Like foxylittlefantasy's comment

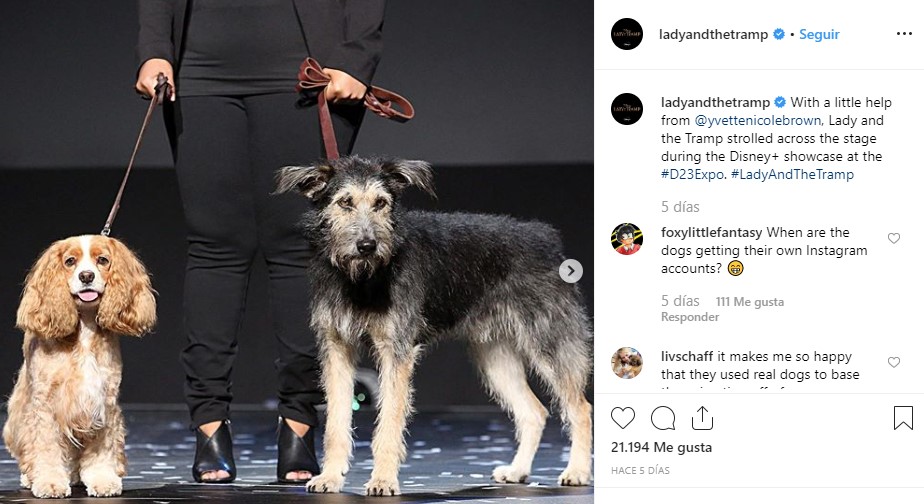point(894,238)
